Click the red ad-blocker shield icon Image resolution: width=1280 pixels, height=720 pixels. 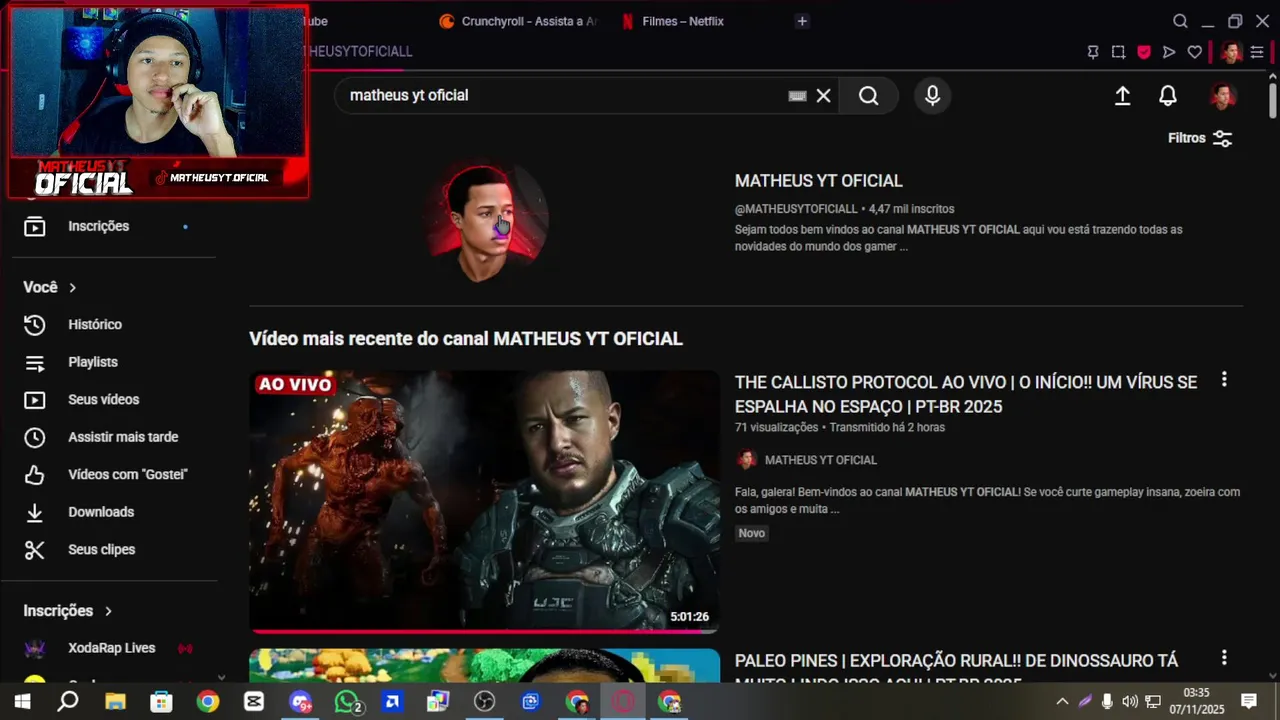[1144, 52]
